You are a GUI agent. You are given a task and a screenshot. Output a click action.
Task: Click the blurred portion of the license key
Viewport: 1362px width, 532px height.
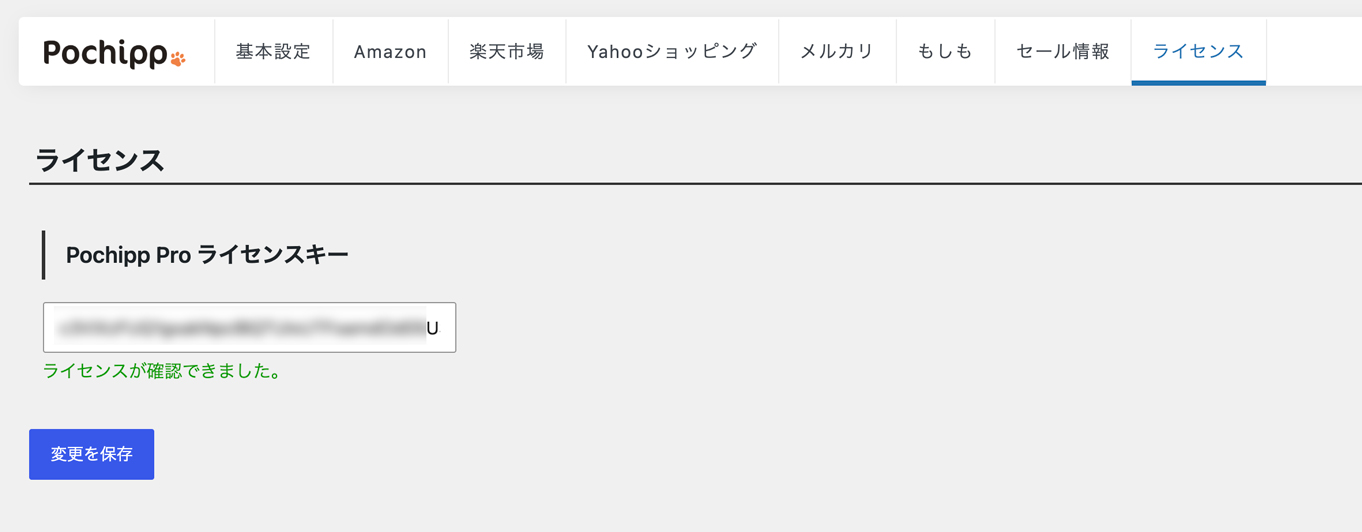pos(241,327)
